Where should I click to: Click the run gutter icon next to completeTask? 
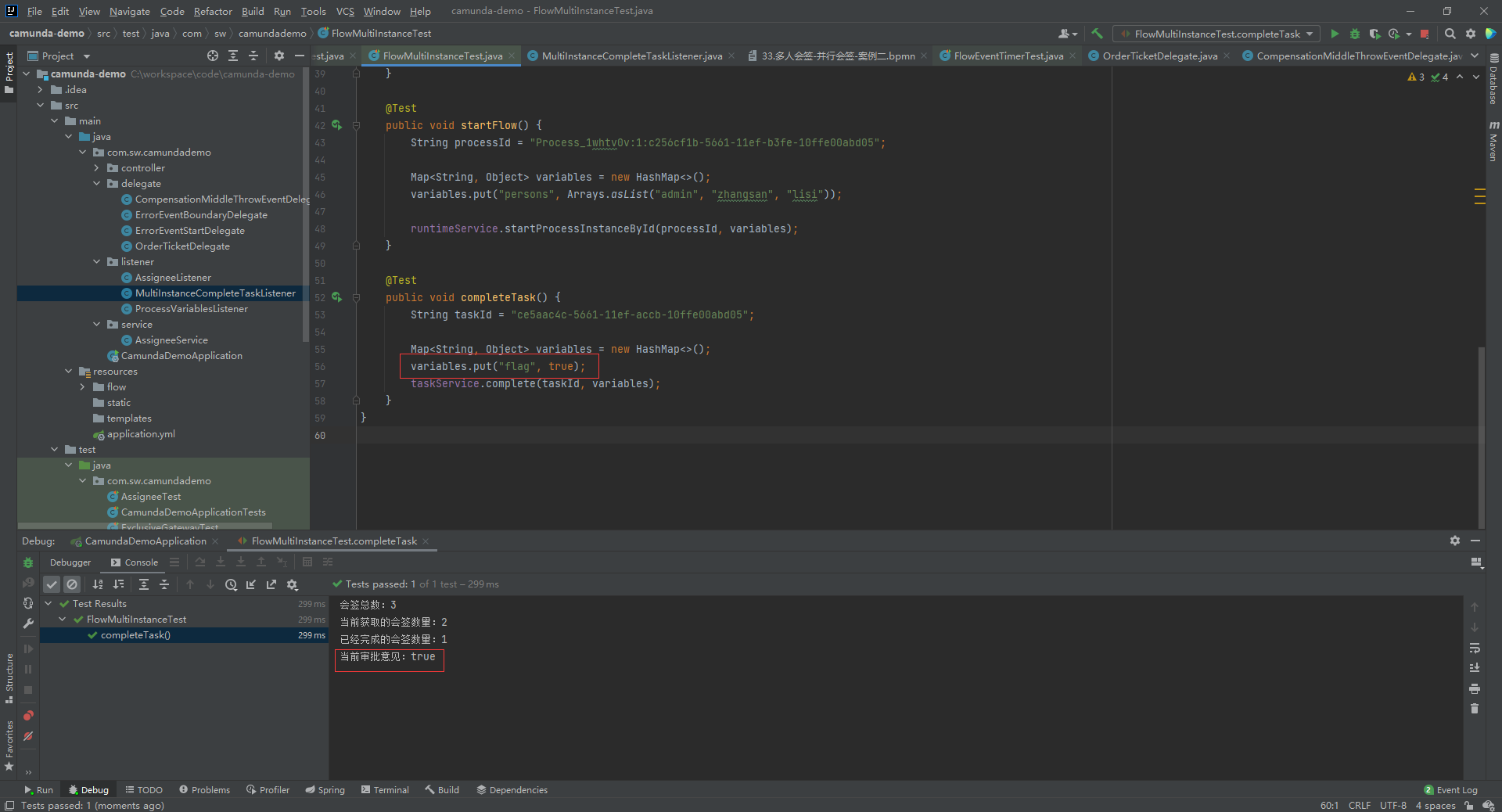pos(336,297)
